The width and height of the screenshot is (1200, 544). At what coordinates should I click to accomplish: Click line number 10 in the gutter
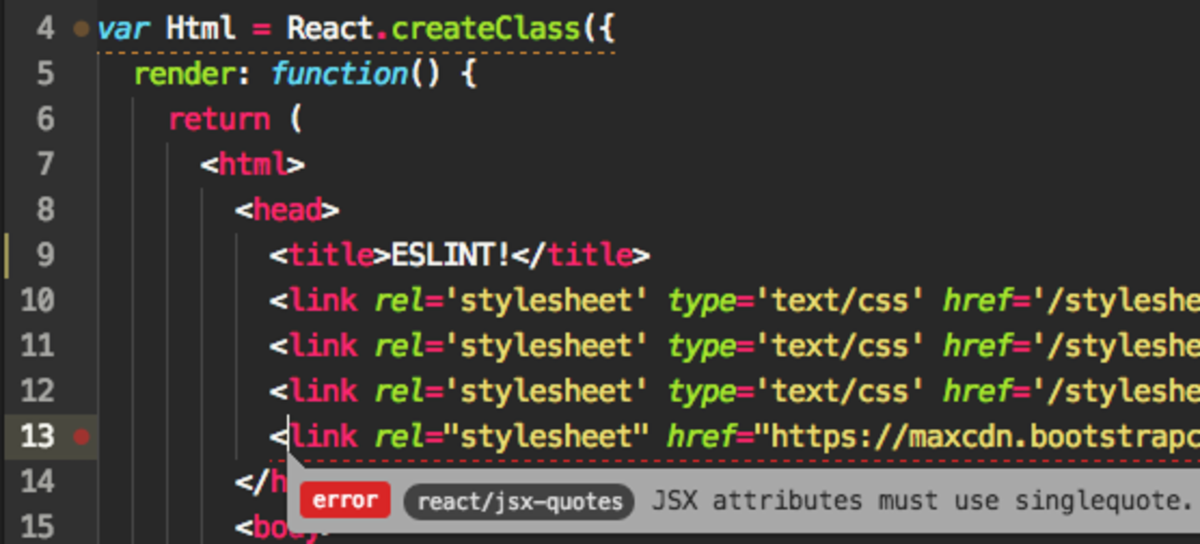[37, 300]
